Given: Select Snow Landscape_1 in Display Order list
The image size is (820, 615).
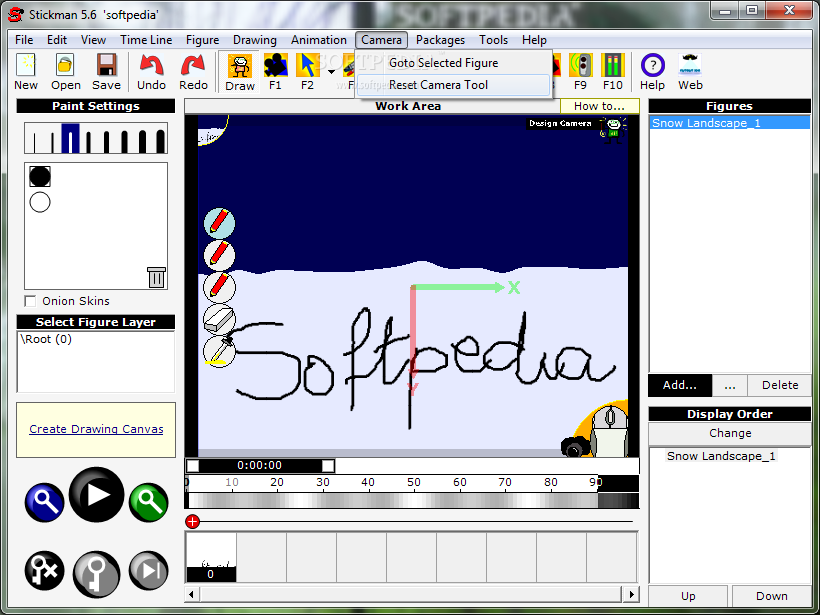Looking at the screenshot, I should [721, 455].
